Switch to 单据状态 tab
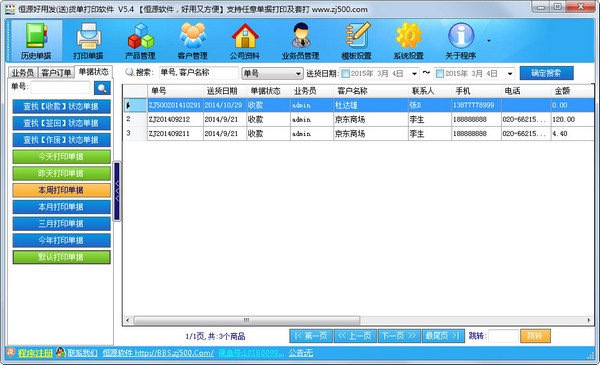This screenshot has height=365, width=600. point(94,72)
